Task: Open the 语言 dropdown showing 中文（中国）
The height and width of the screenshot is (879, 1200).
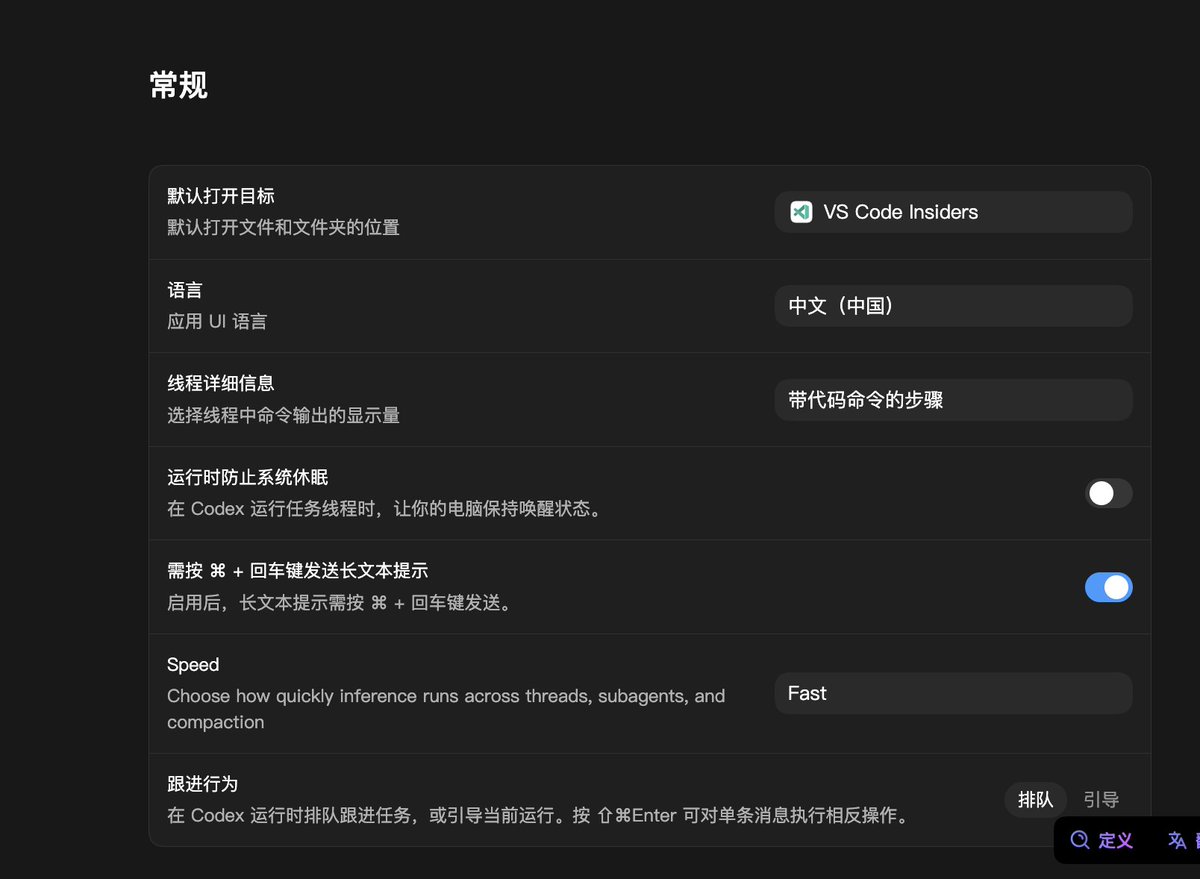Action: [x=952, y=306]
